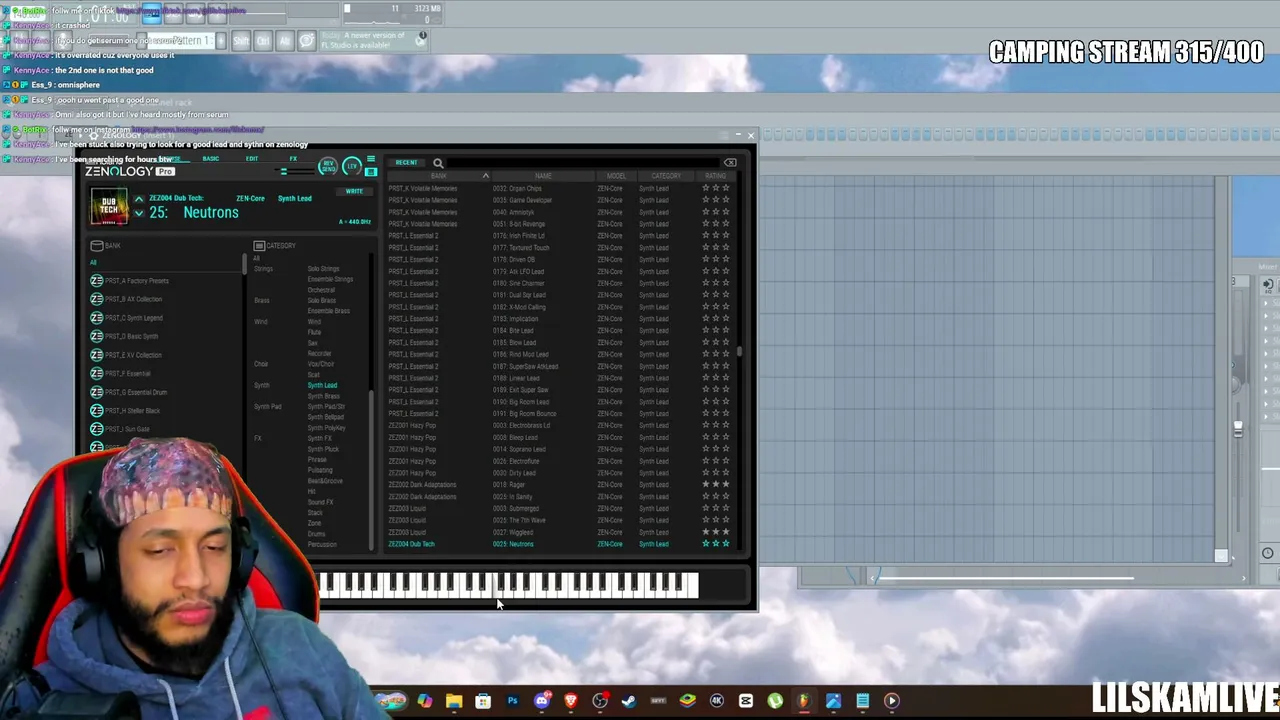
Task: Open Brave browser from the taskbar
Action: click(571, 701)
